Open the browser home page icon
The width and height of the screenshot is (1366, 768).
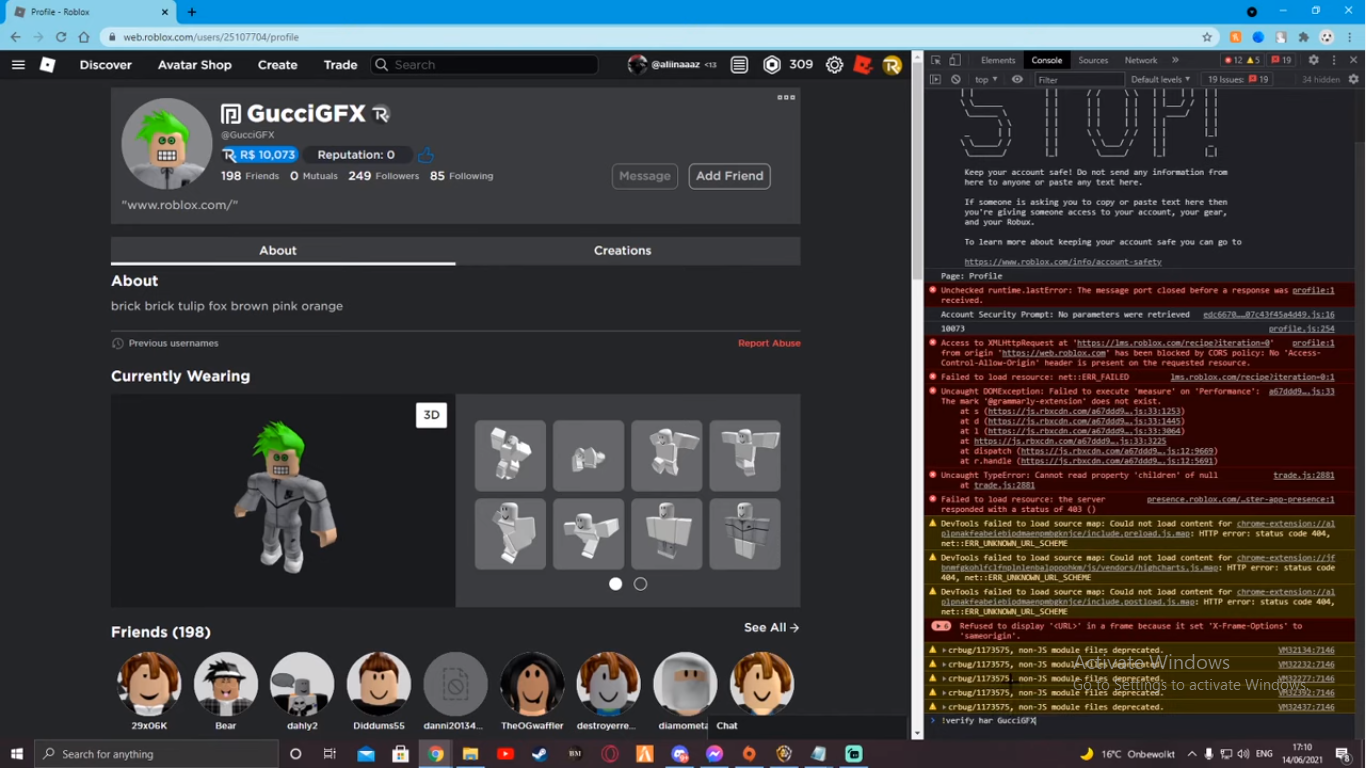[x=84, y=37]
